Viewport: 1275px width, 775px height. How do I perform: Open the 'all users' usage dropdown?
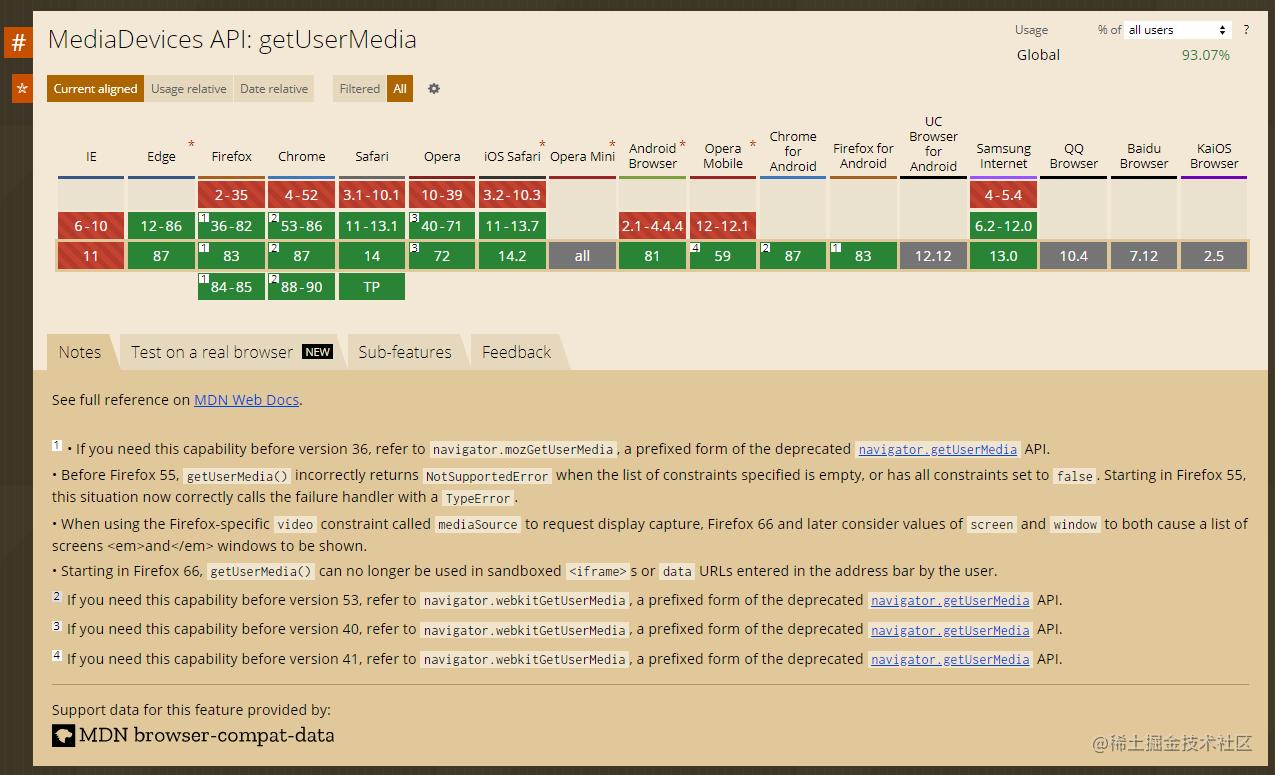1177,30
